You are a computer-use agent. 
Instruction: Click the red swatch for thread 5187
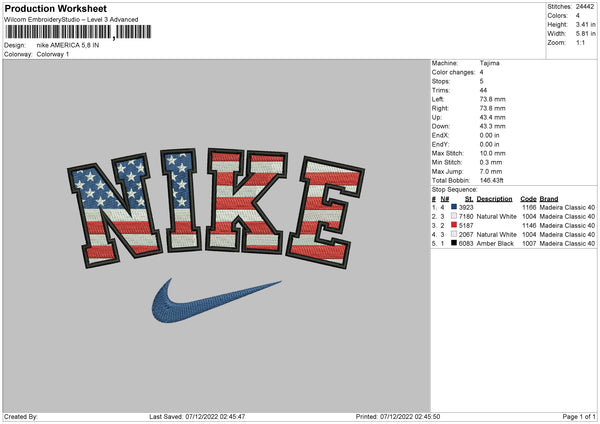(x=454, y=225)
